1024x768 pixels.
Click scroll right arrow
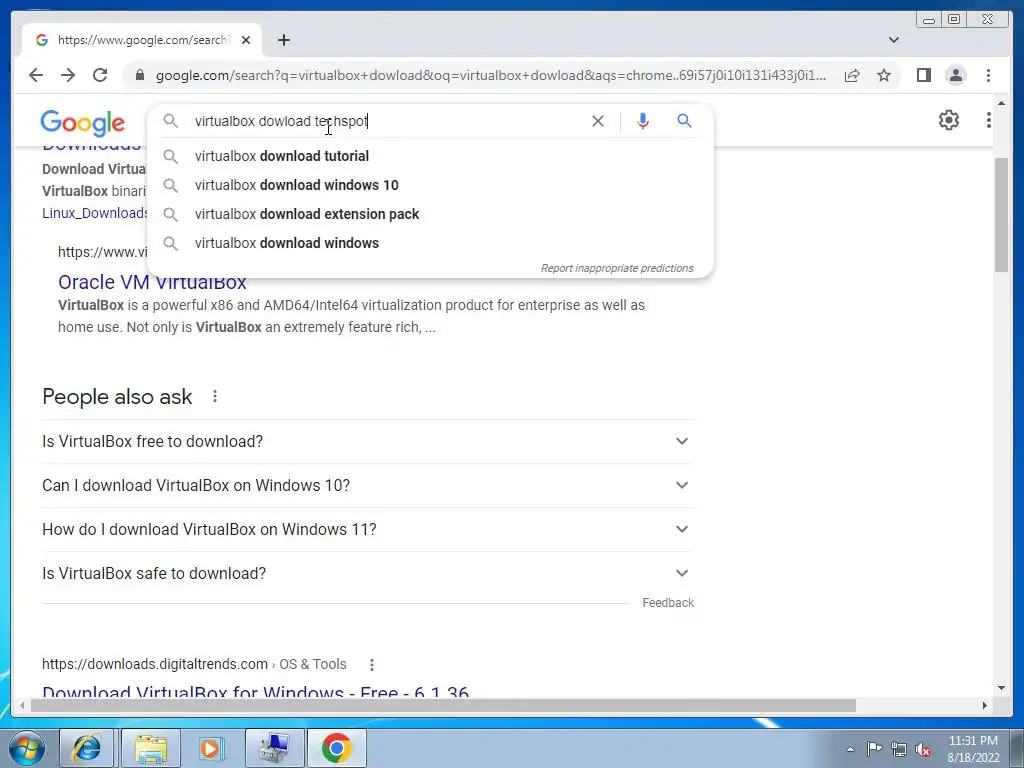tap(985, 705)
